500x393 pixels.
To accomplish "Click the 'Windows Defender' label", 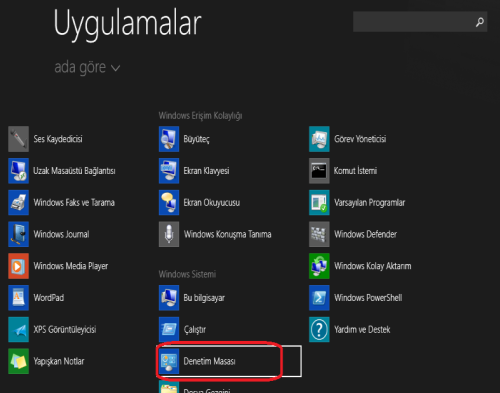I will [366, 234].
